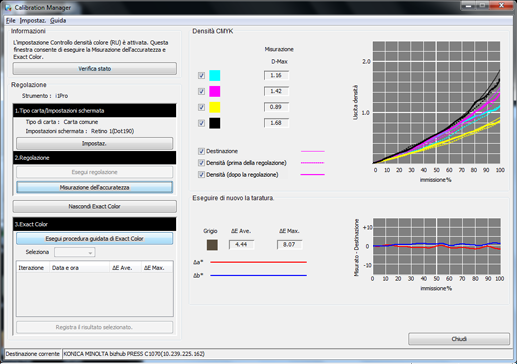
Task: Select the black D-Max value 1.68 field
Action: coord(276,123)
